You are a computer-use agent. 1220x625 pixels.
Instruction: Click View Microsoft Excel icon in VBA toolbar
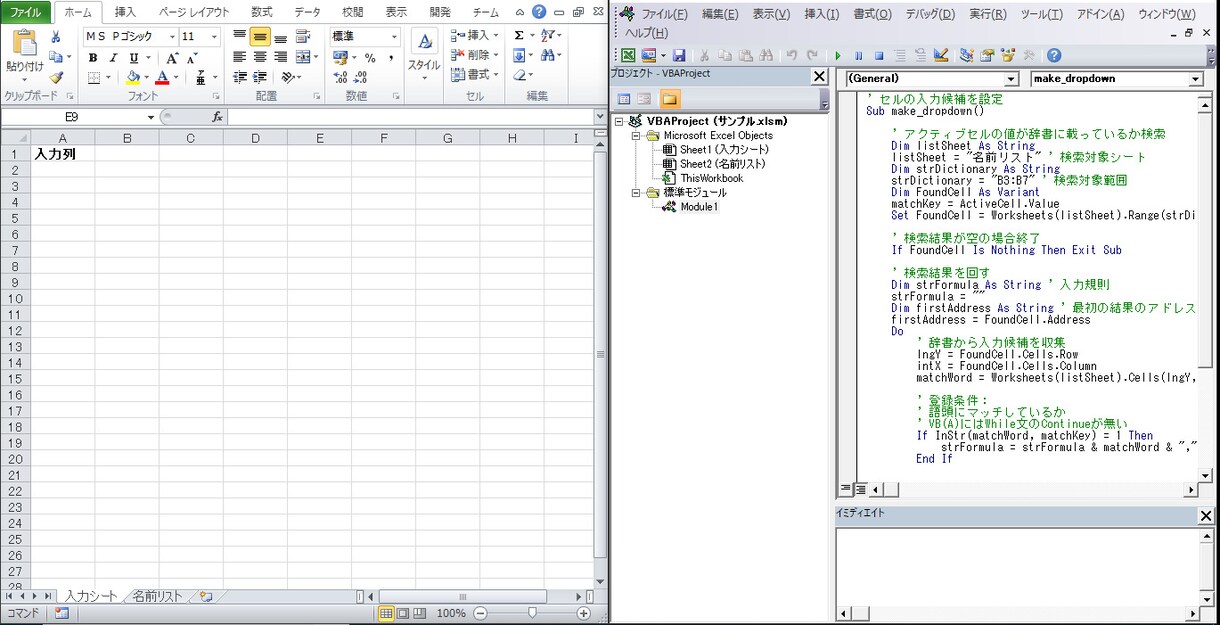pos(628,56)
